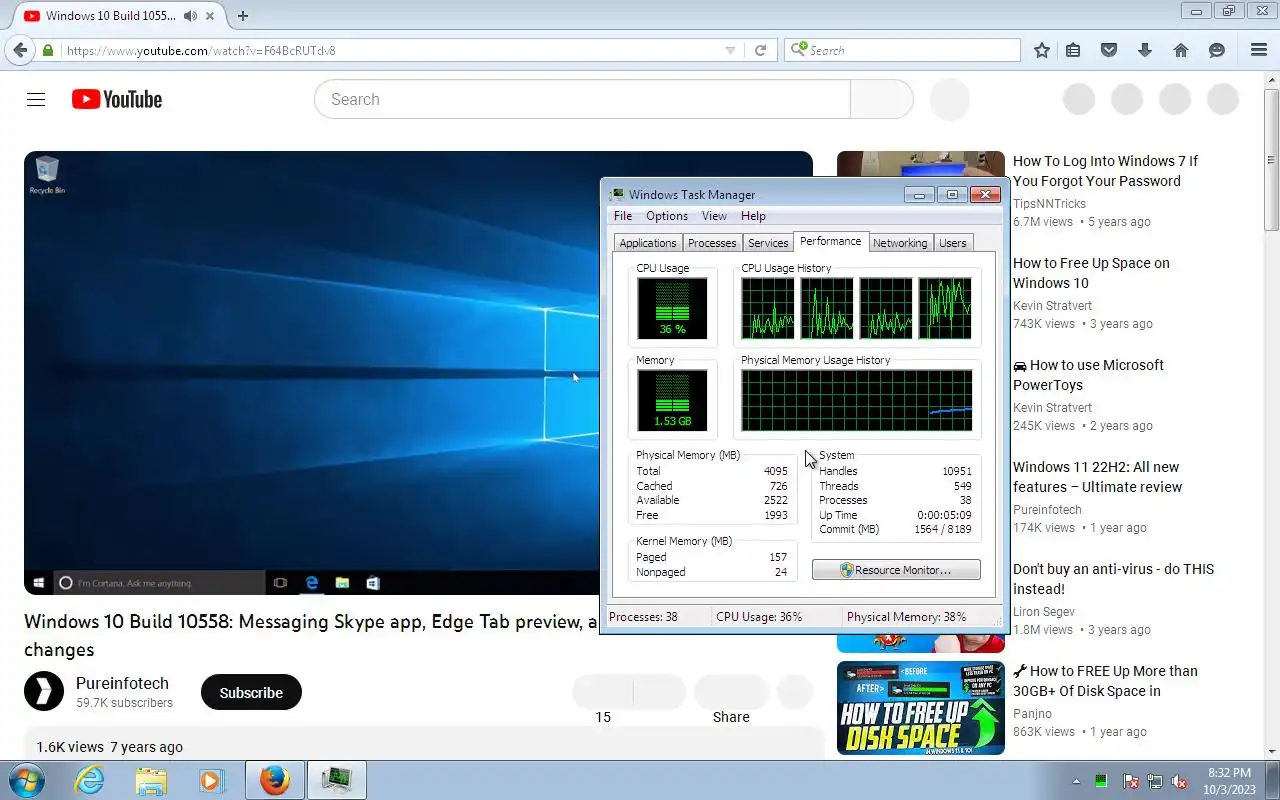1280x800 pixels.
Task: Launch Internet Explorer from the taskbar
Action: click(x=90, y=780)
